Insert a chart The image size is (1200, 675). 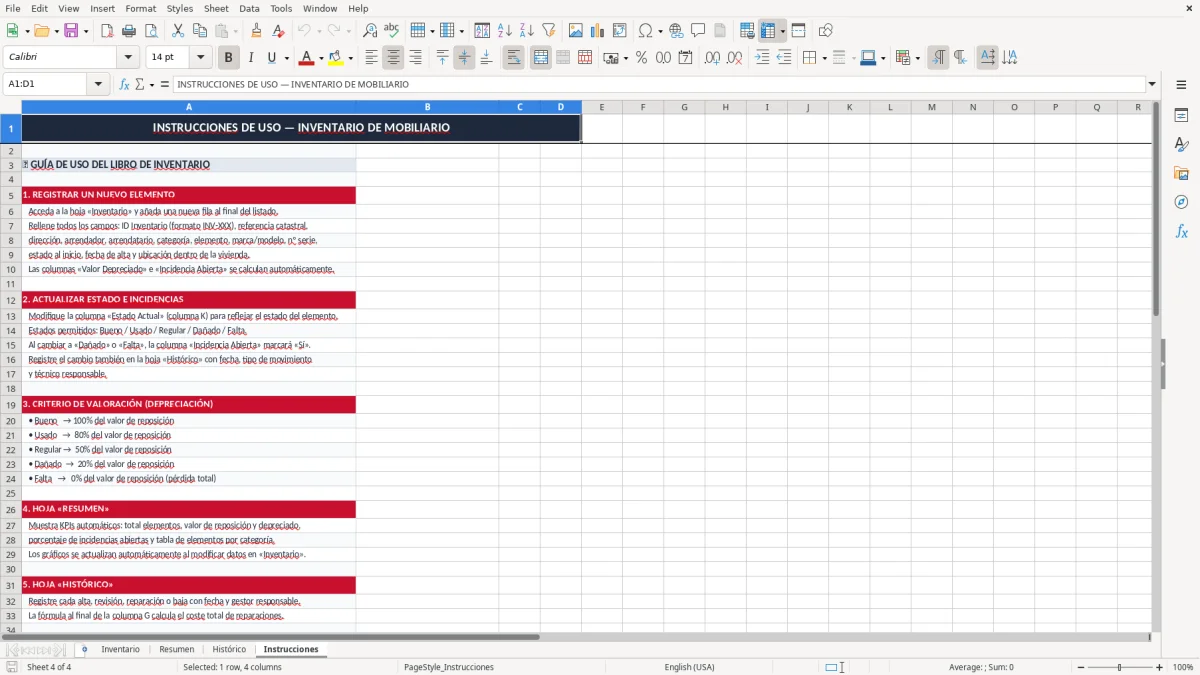(598, 31)
